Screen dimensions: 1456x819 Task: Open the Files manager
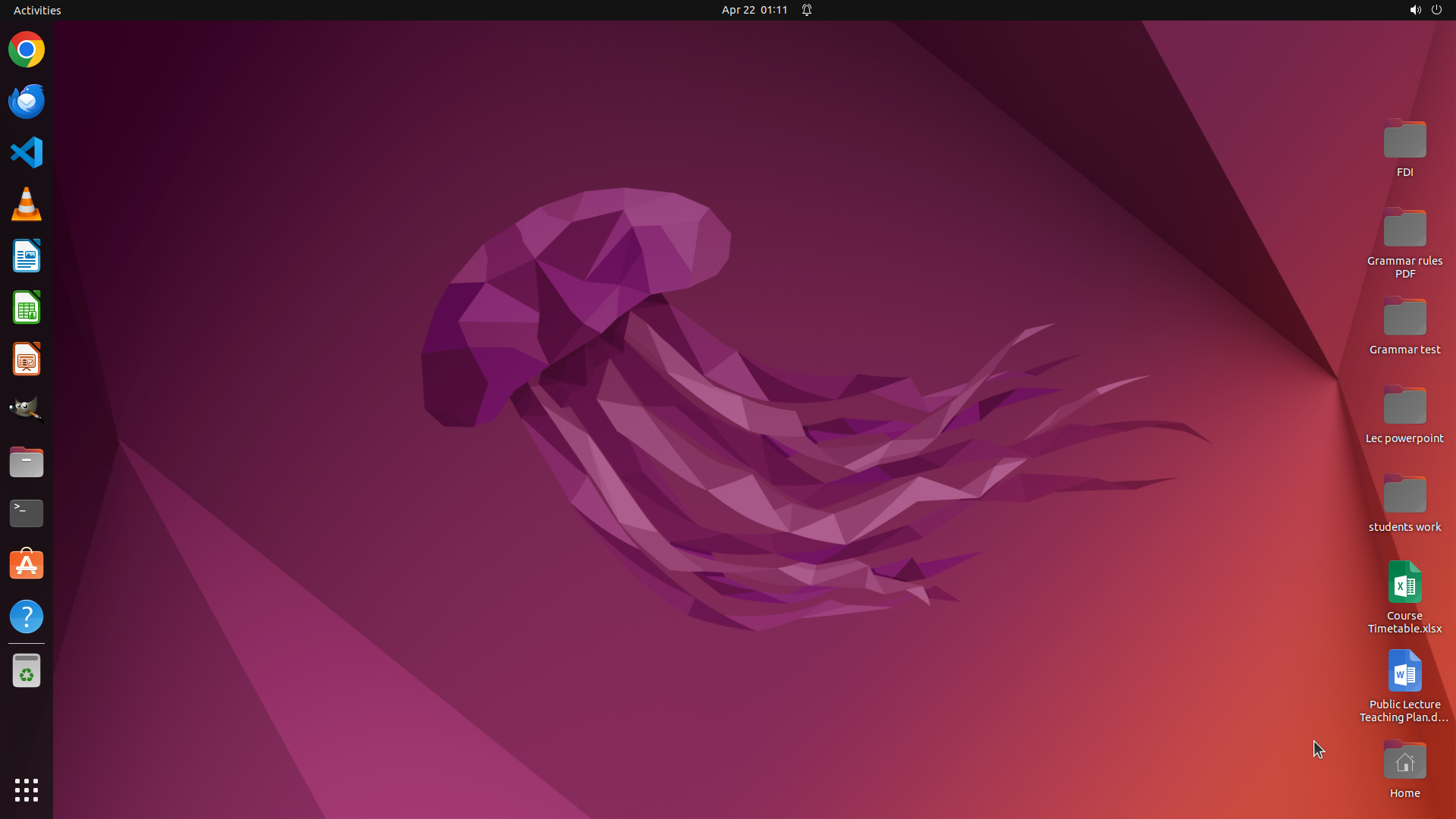[27, 462]
